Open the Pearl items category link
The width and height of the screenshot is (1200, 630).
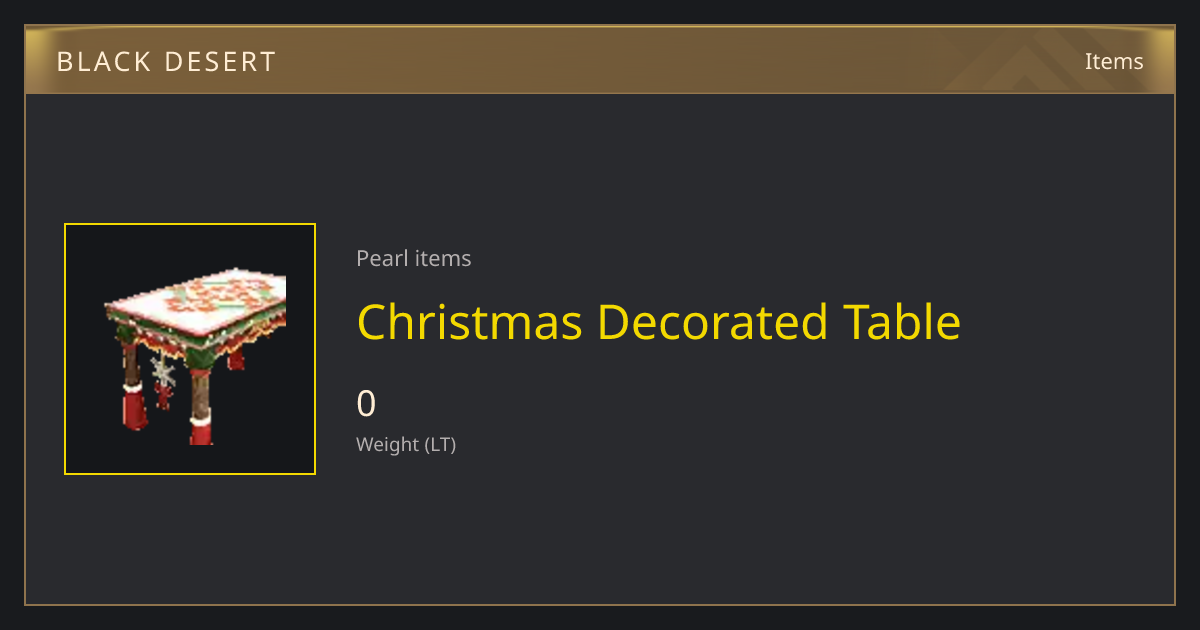[x=414, y=258]
